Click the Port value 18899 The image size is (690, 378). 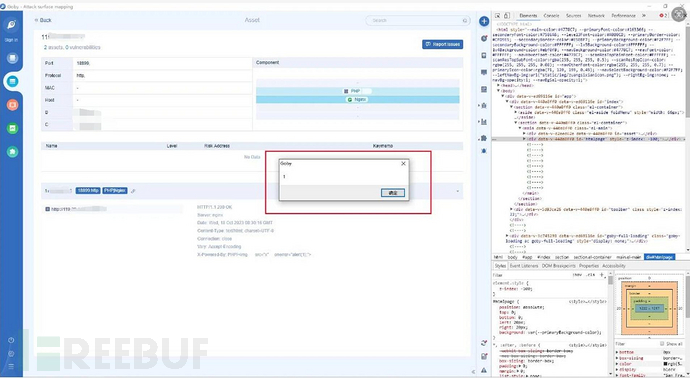click(x=83, y=63)
